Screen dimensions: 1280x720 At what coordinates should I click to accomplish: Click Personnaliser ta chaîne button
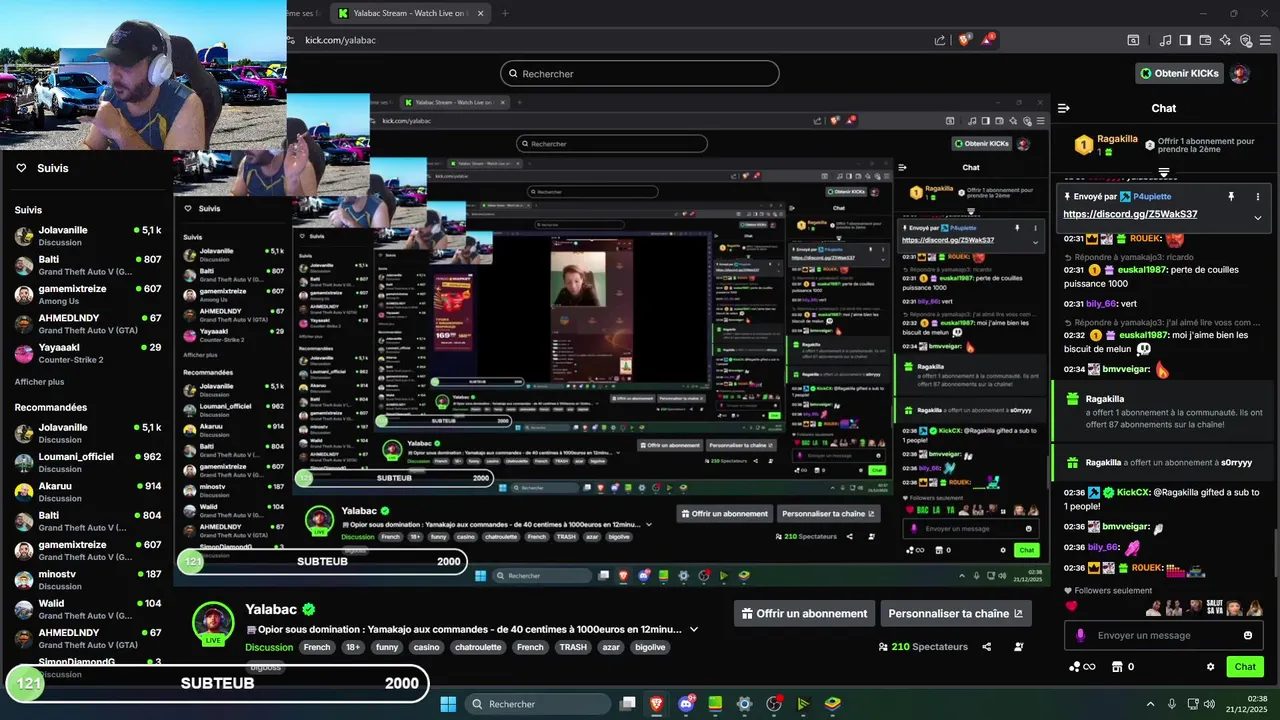(956, 614)
